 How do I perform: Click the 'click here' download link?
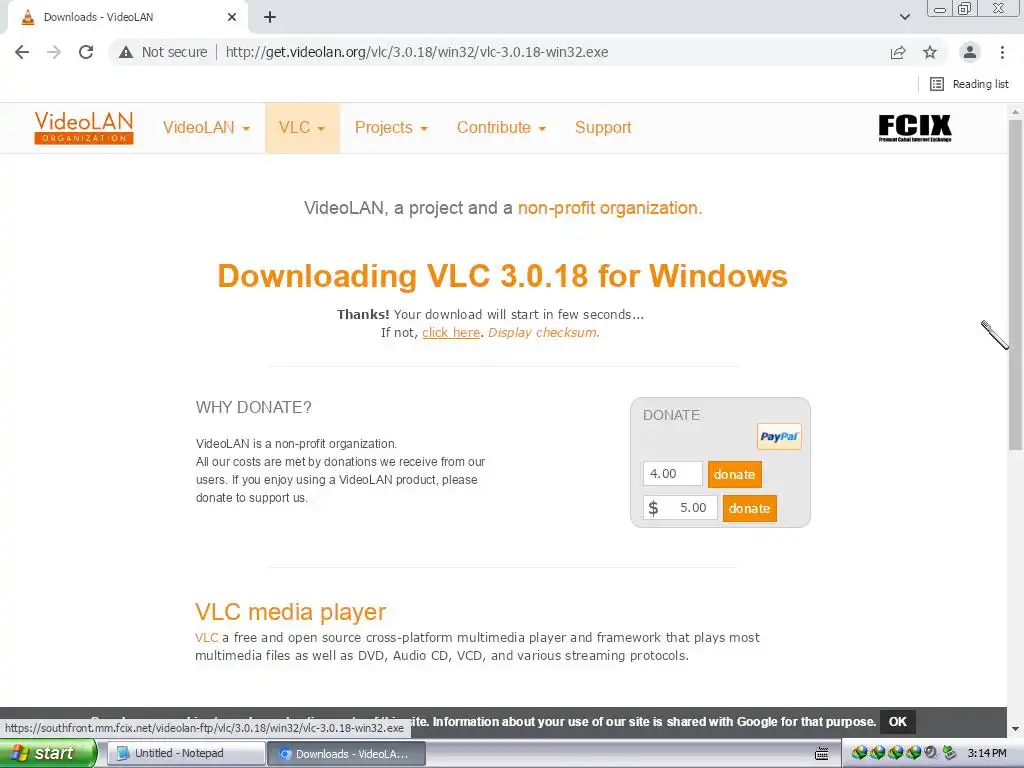(451, 332)
